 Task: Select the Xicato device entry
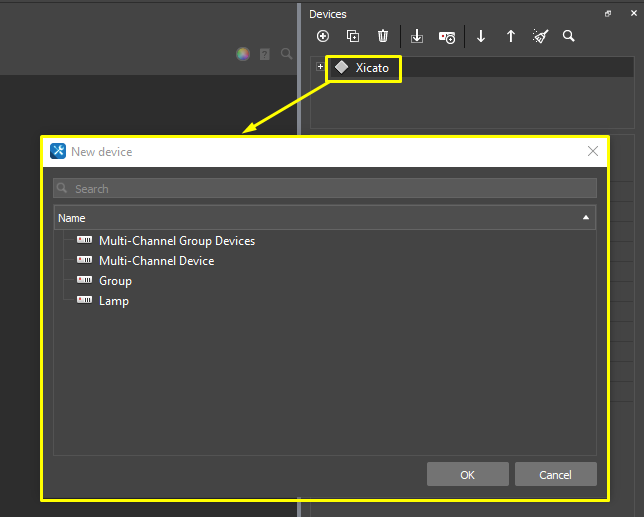point(372,68)
